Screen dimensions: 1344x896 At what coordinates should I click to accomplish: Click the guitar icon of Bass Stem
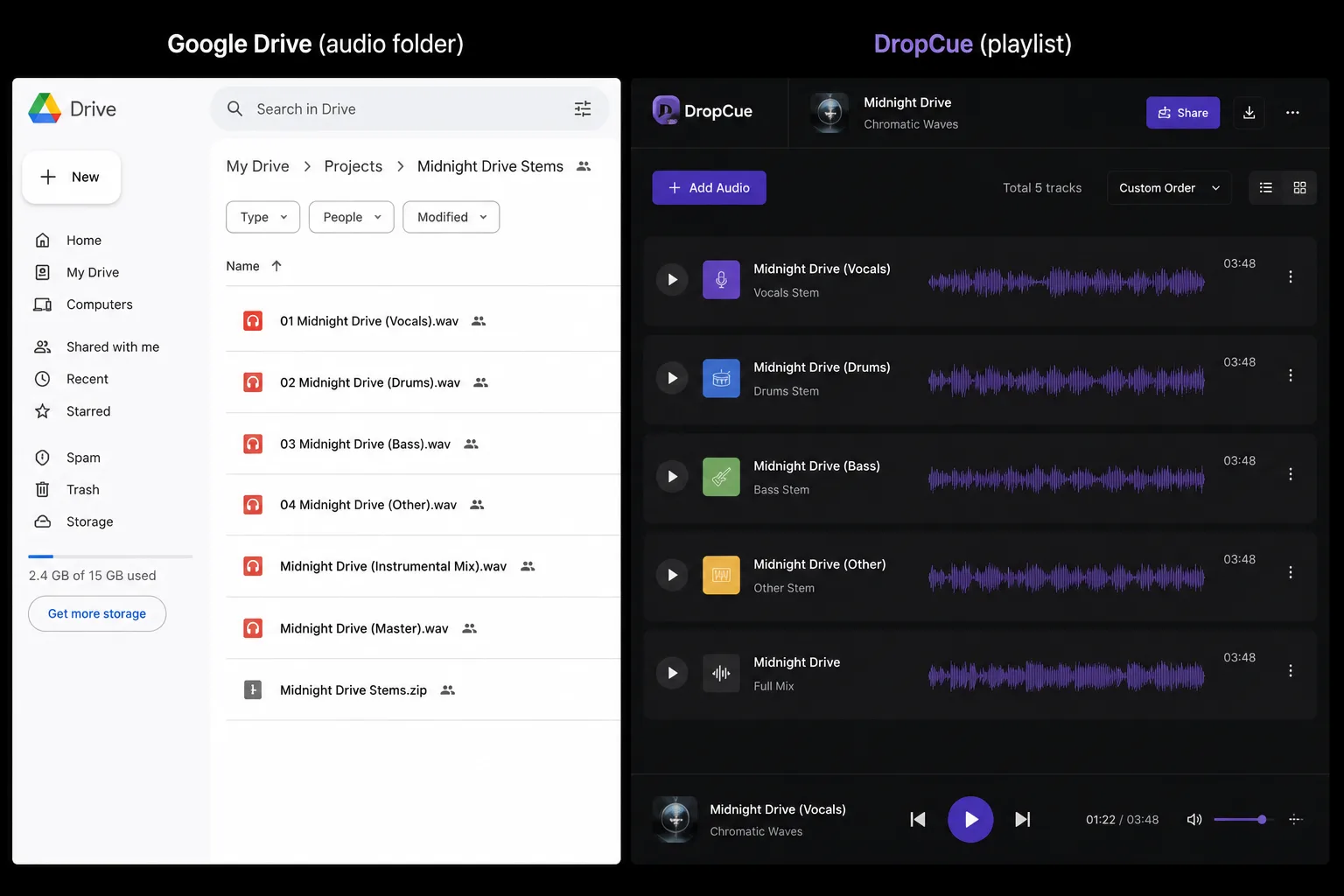pos(721,477)
